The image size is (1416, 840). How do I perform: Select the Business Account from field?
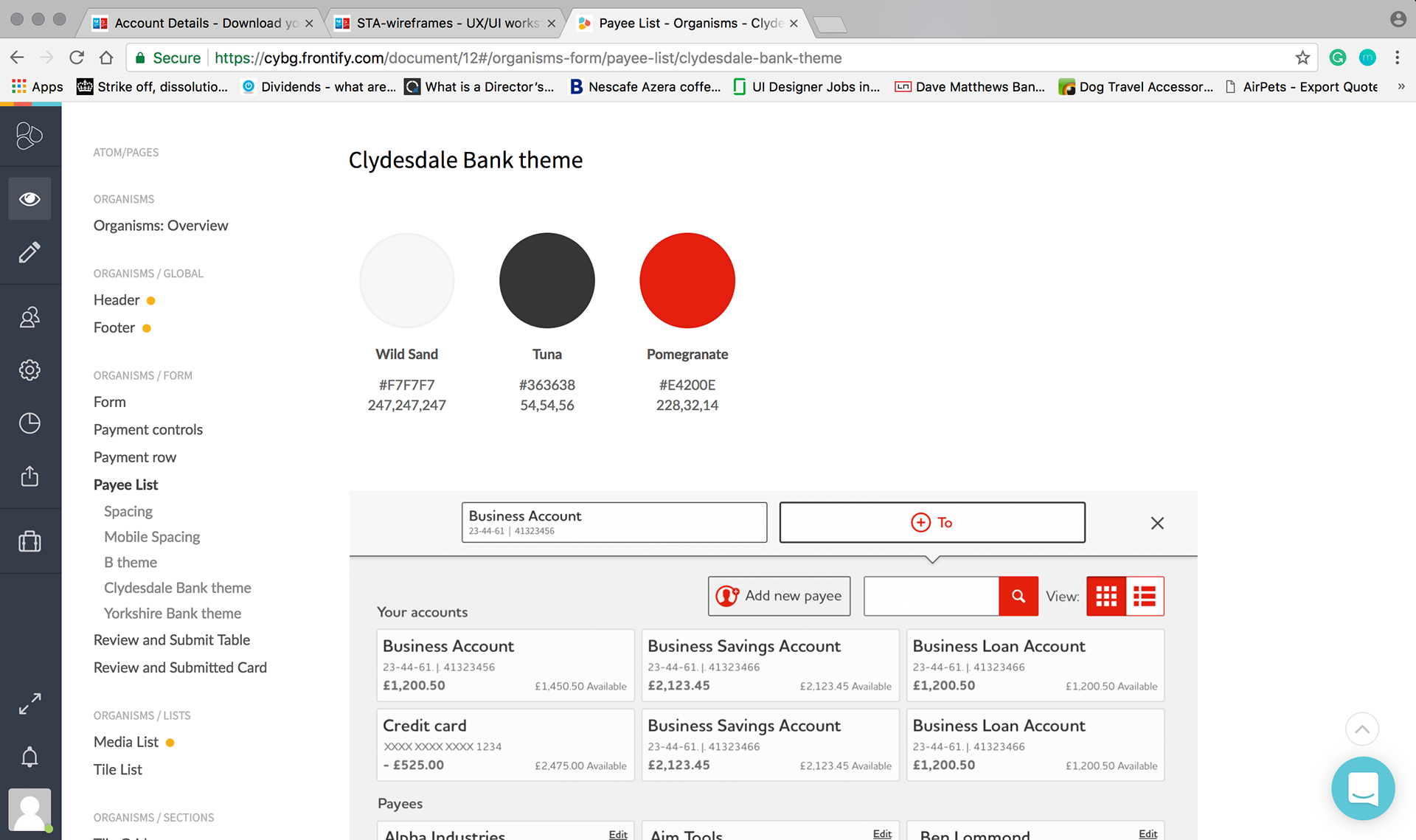[x=614, y=522]
